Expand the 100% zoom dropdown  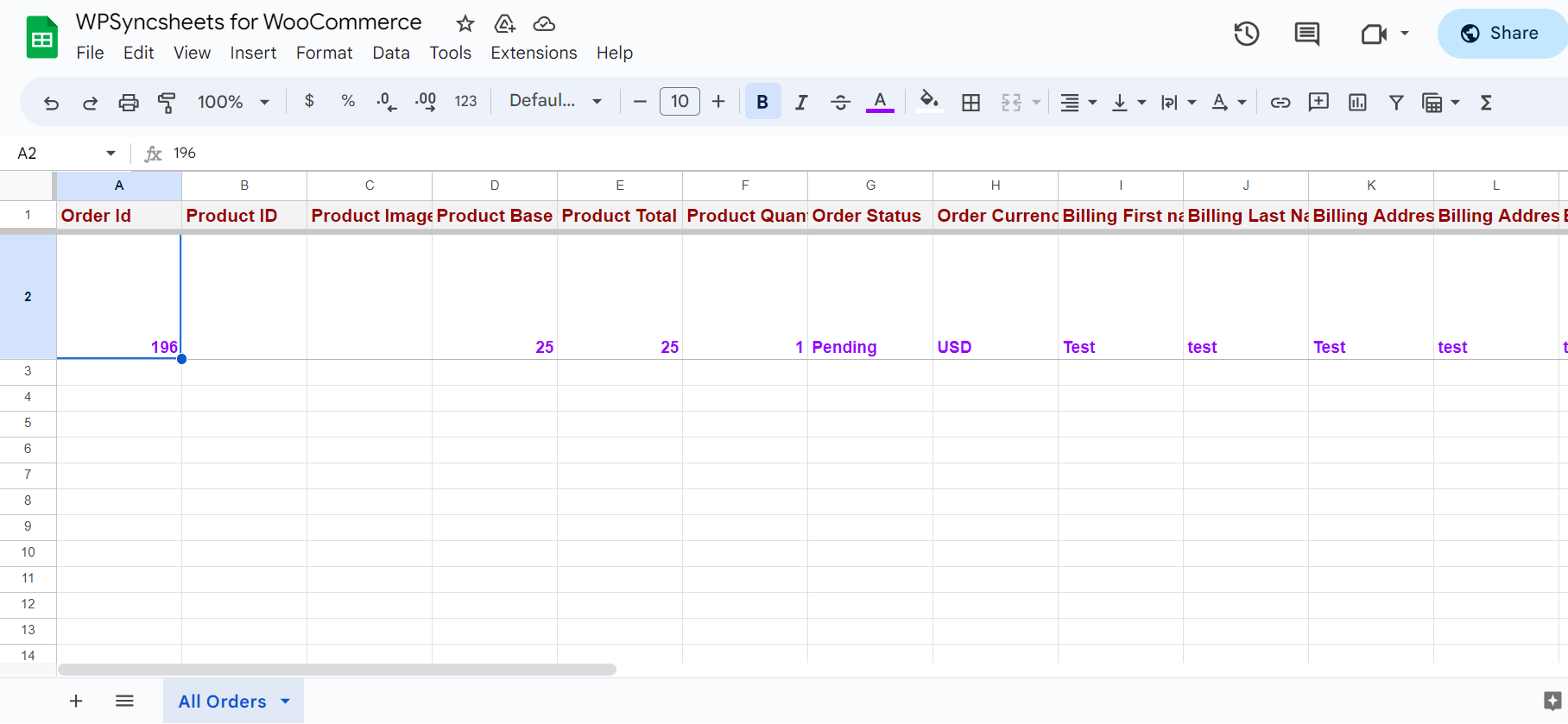tap(233, 102)
